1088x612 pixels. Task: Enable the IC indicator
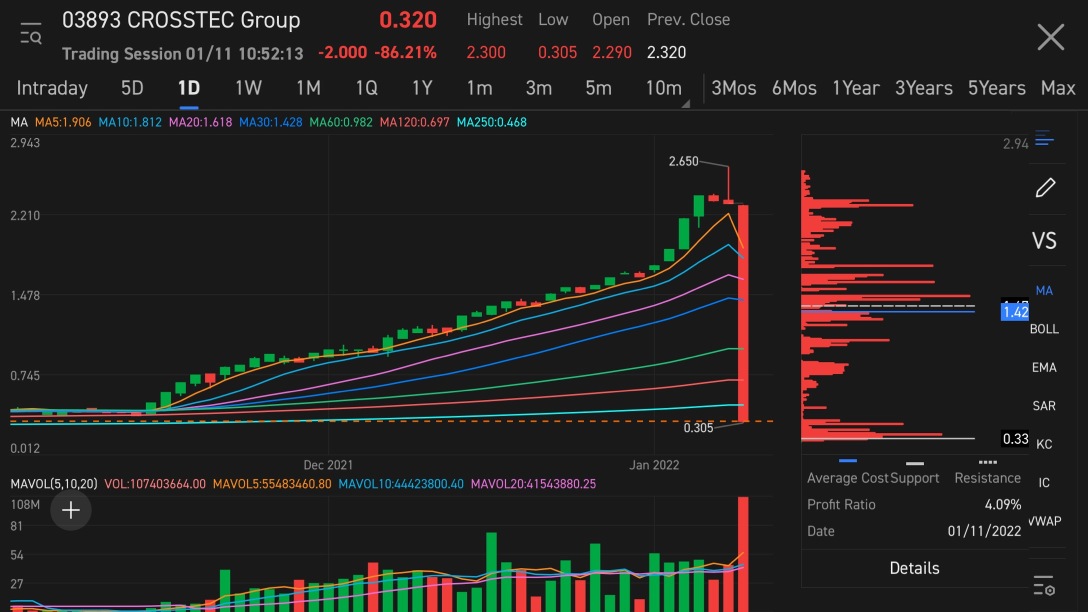point(1044,482)
